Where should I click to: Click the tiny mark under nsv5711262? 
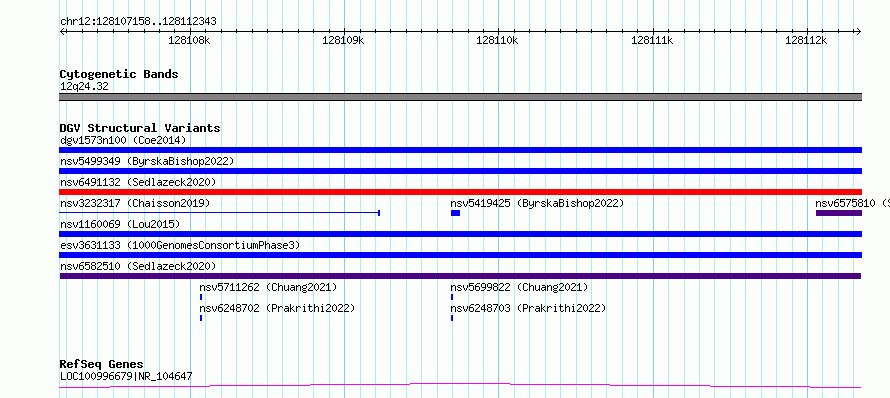[x=201, y=297]
